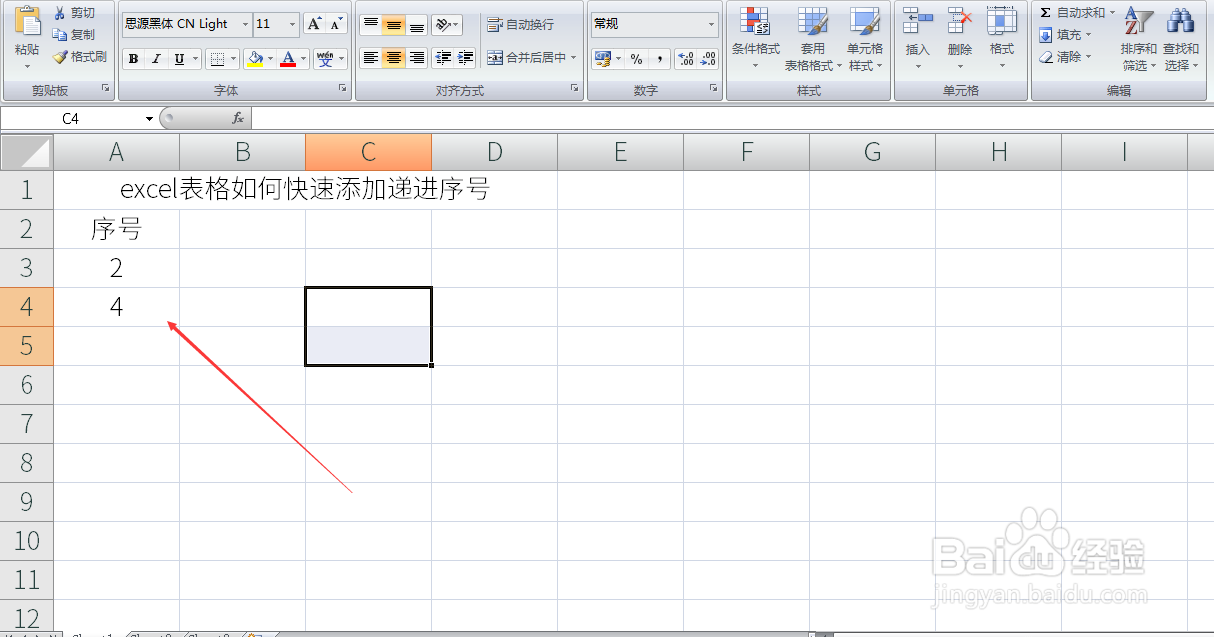Open Conditional Formatting (条件格式)
Screen dimensions: 1214x637
(x=756, y=40)
